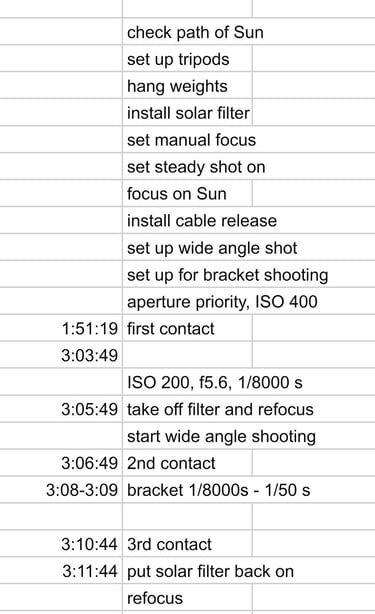Select the 'install cable release' cell
Screen dimensions: 375x614
[187, 221]
